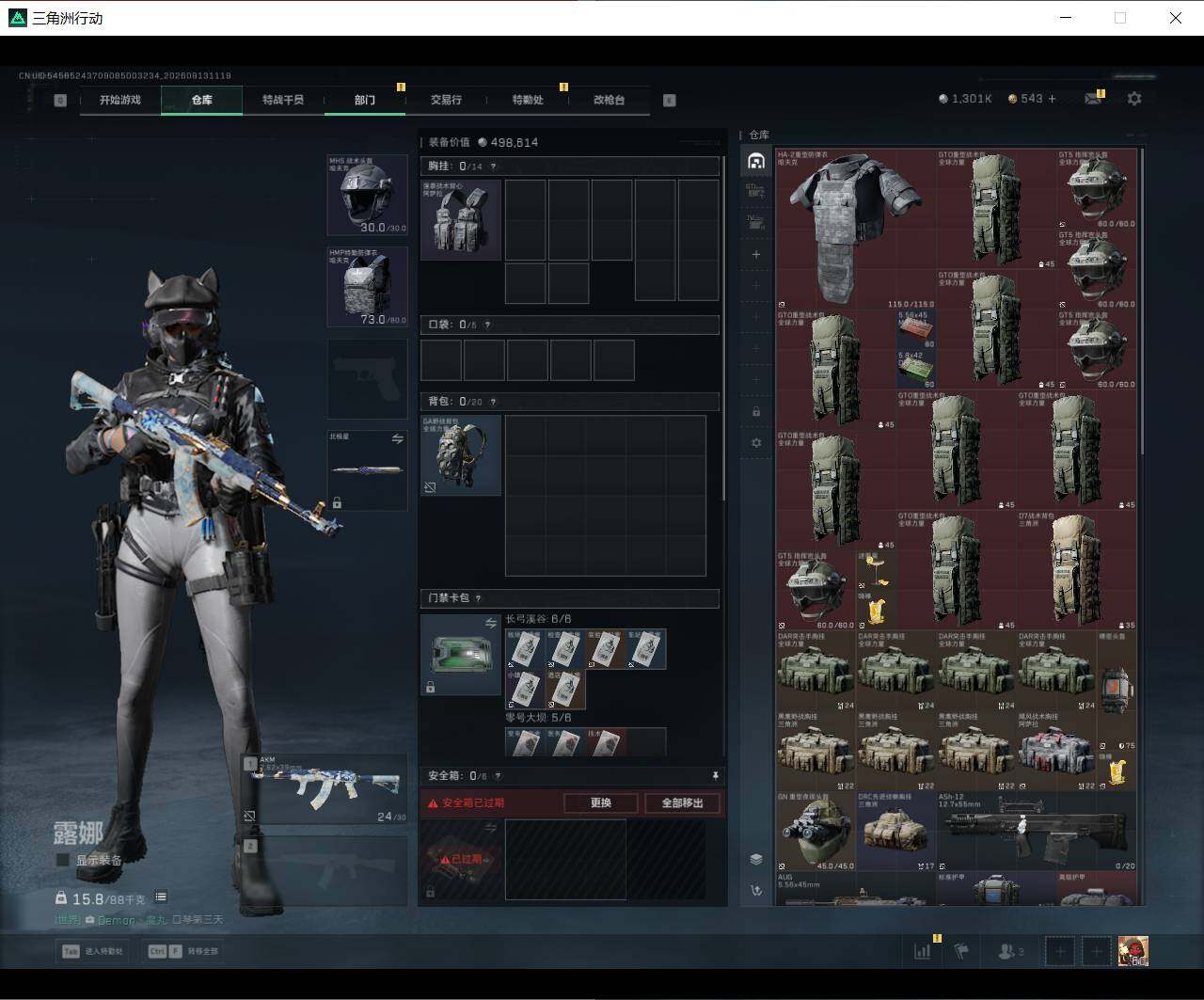
Task: Click the sort icon at warehouse sidebar bottom
Action: point(756,890)
